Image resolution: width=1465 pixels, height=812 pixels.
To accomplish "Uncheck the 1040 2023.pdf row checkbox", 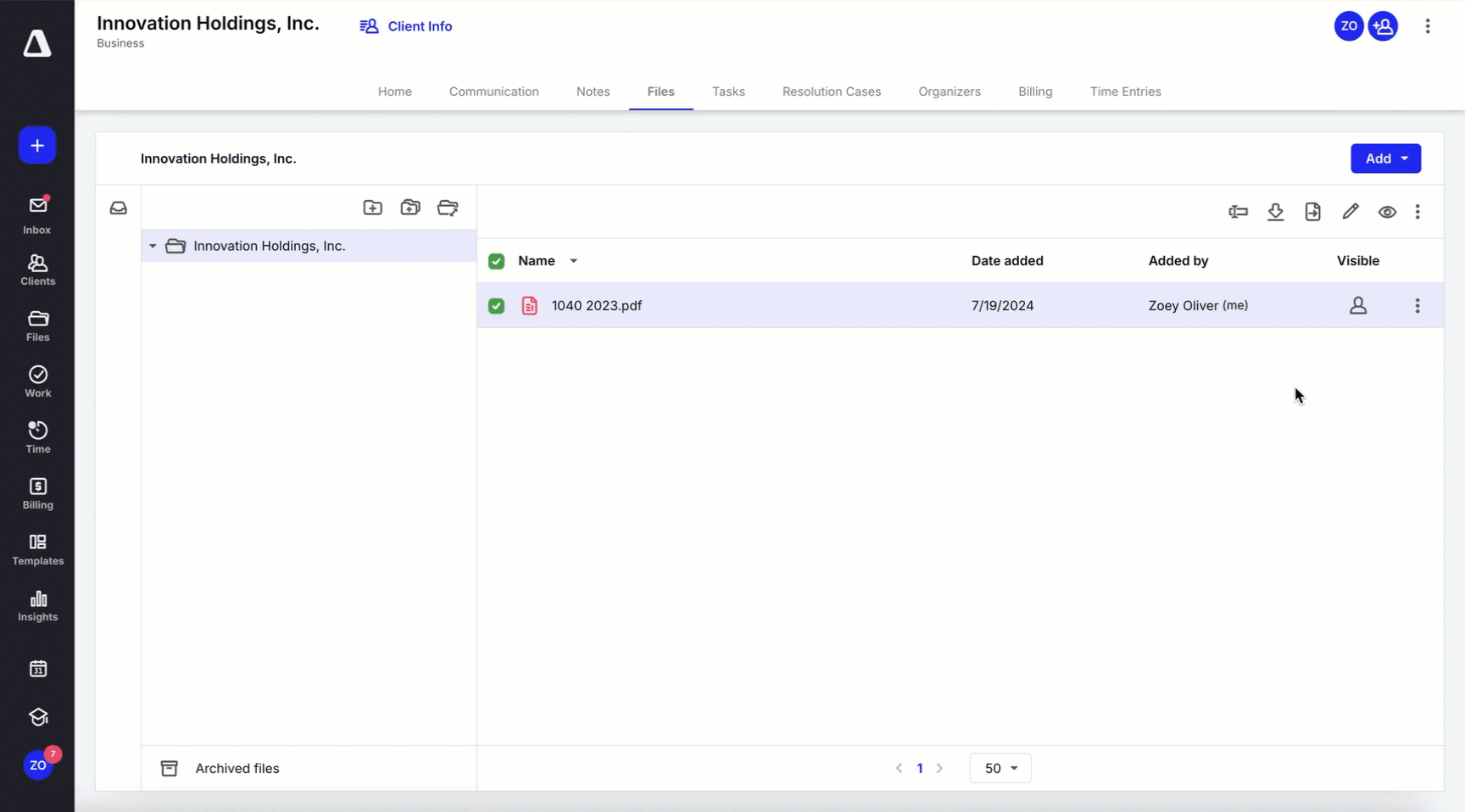I will 496,305.
